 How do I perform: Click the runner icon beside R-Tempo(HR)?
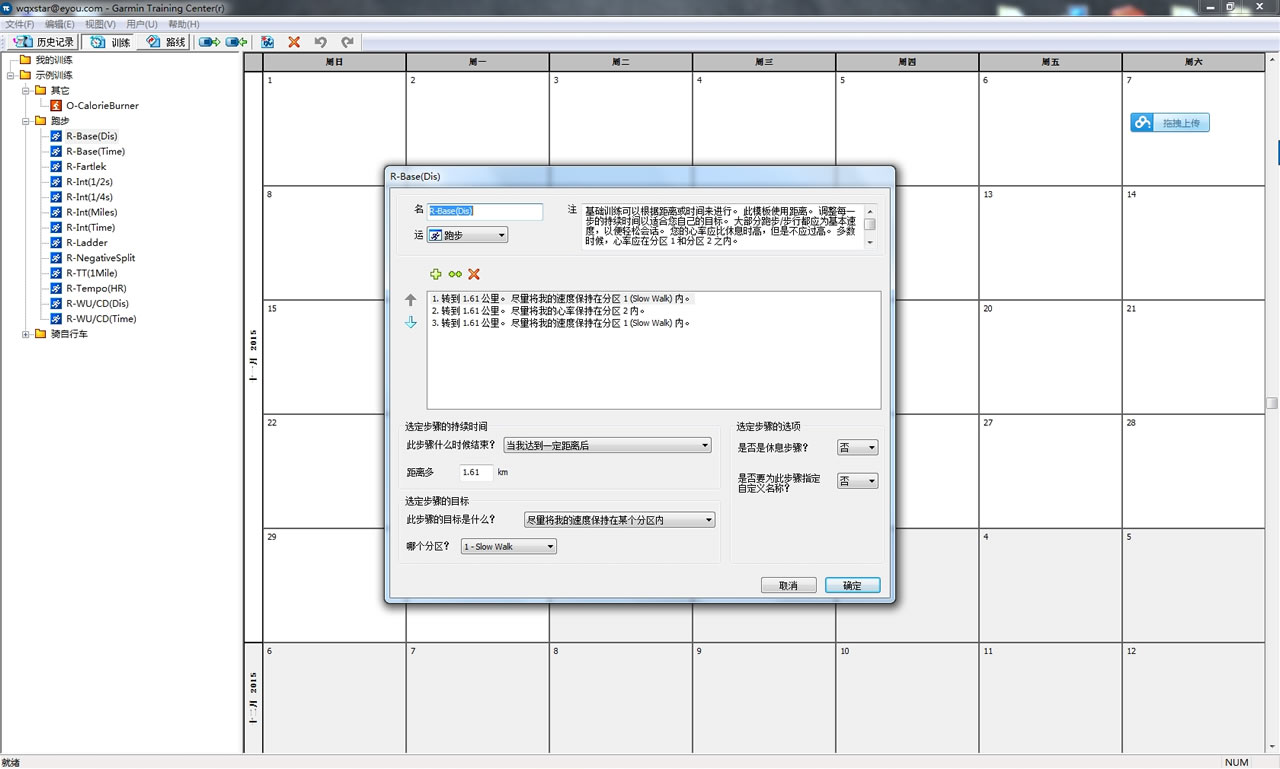click(x=56, y=288)
